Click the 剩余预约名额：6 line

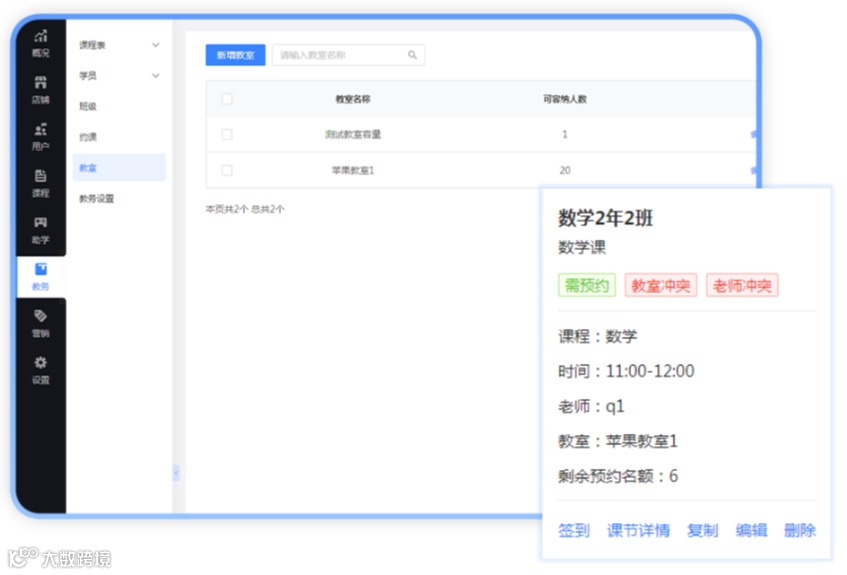click(618, 476)
